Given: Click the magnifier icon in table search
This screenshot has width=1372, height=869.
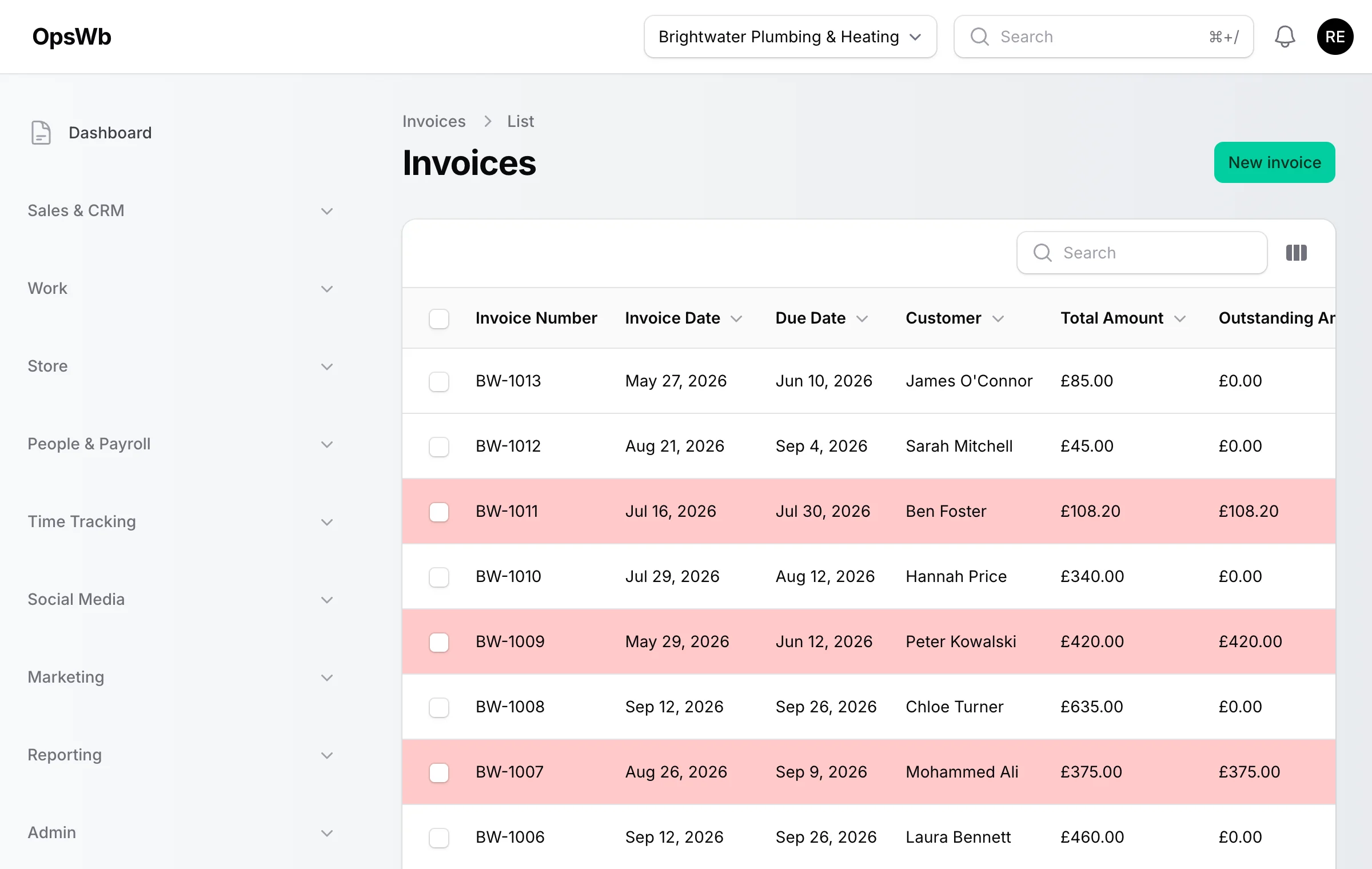Looking at the screenshot, I should point(1042,253).
